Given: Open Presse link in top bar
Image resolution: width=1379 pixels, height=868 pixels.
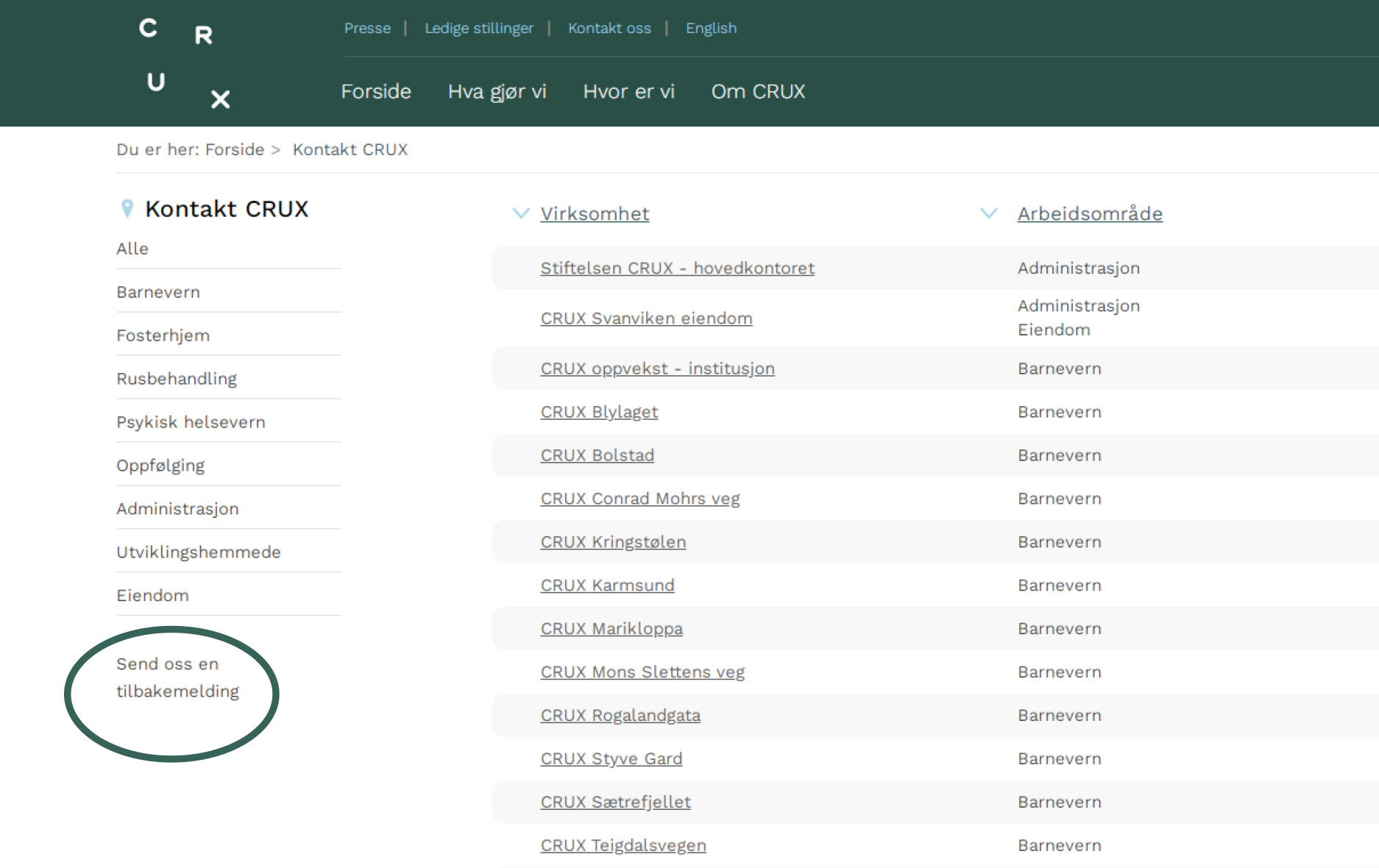Looking at the screenshot, I should point(367,28).
